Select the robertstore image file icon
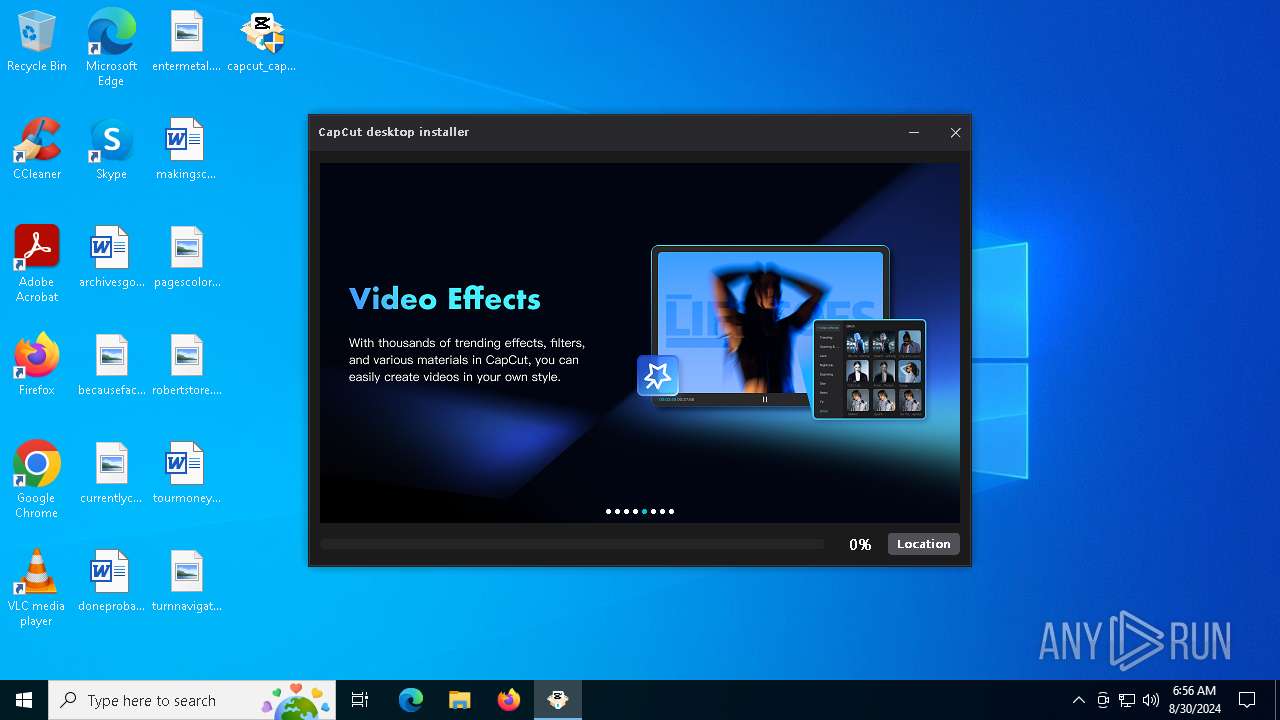The height and width of the screenshot is (720, 1280). coord(186,365)
